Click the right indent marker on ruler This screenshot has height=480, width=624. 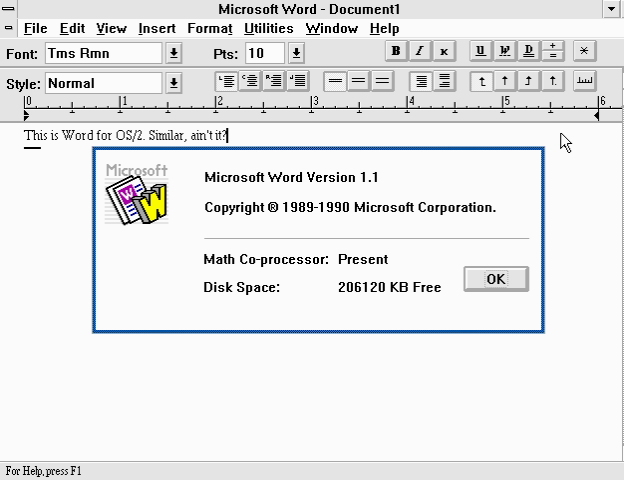596,115
